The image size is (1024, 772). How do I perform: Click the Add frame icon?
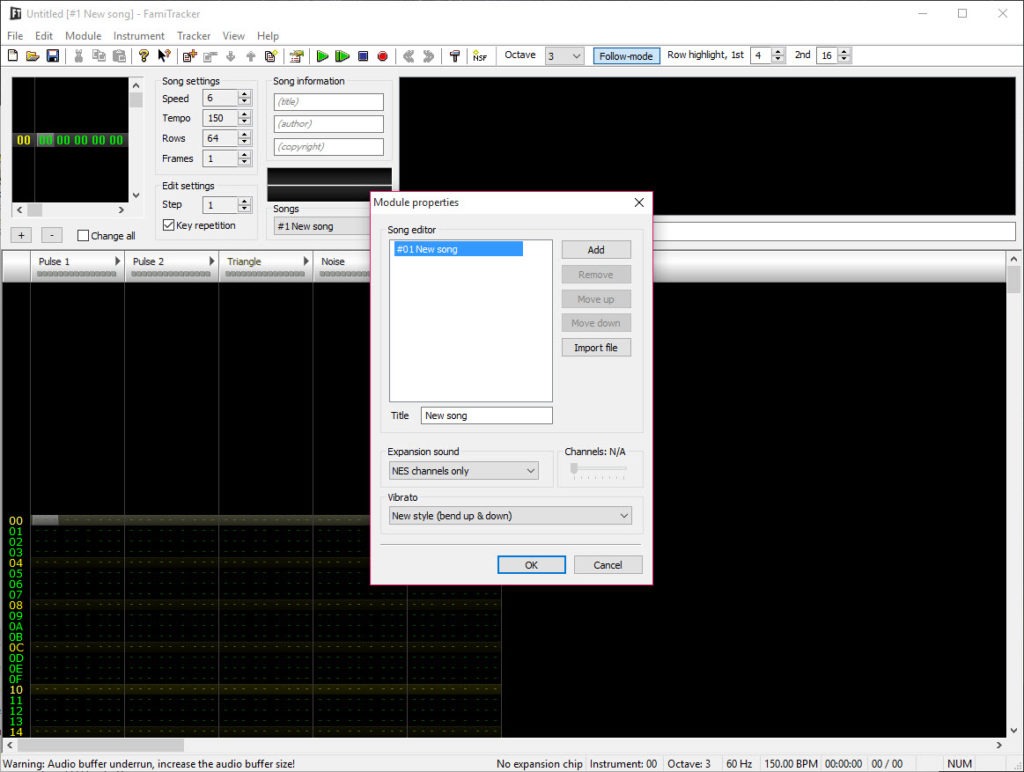189,56
